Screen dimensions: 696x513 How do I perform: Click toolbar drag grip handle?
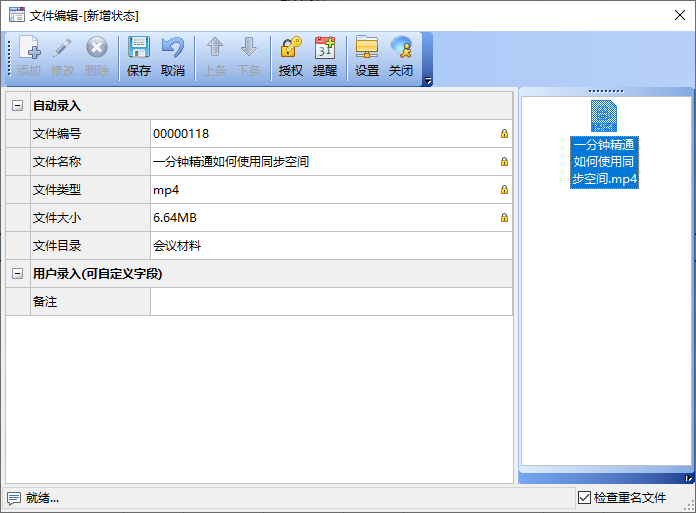(9, 57)
